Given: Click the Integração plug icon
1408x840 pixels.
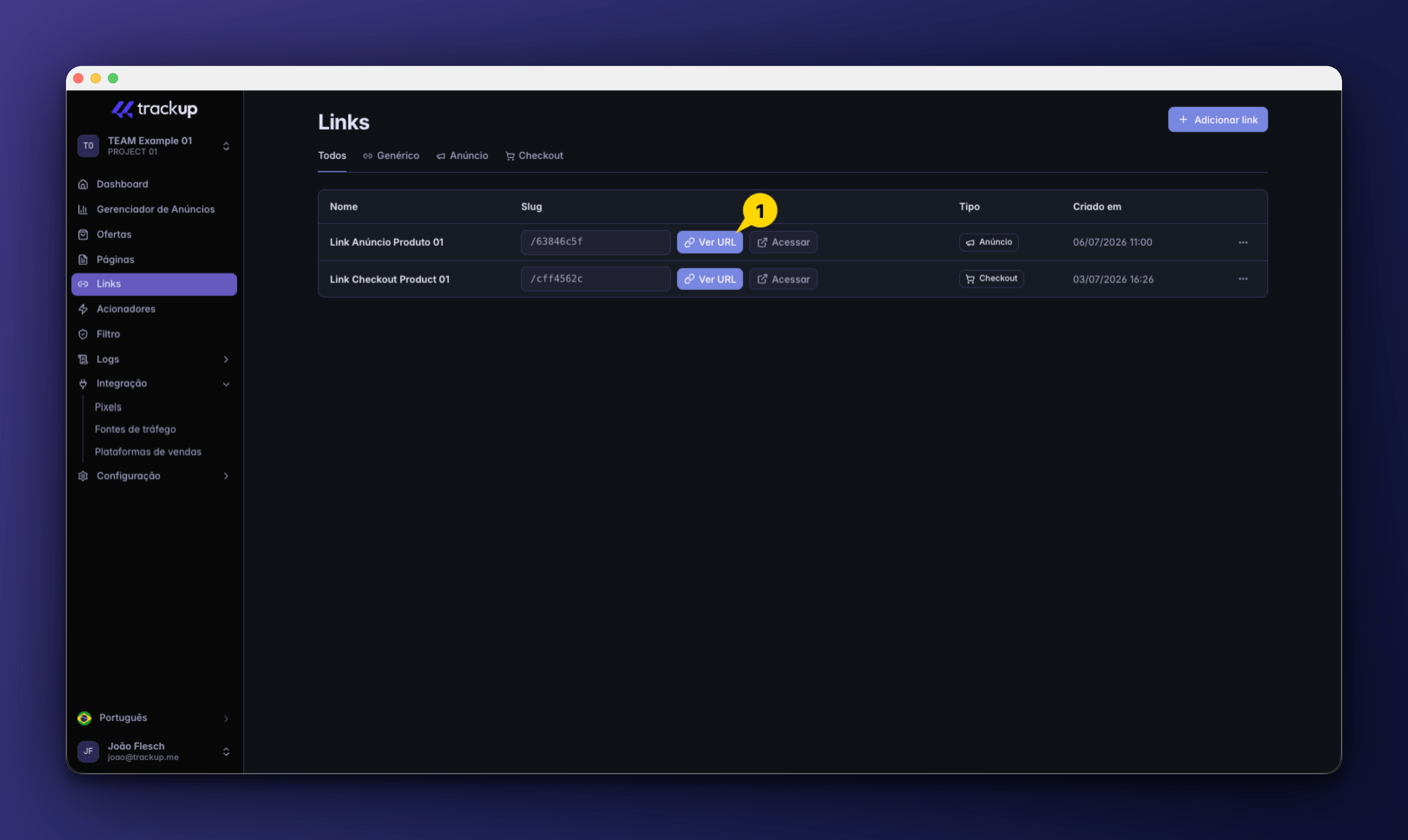Looking at the screenshot, I should point(83,384).
